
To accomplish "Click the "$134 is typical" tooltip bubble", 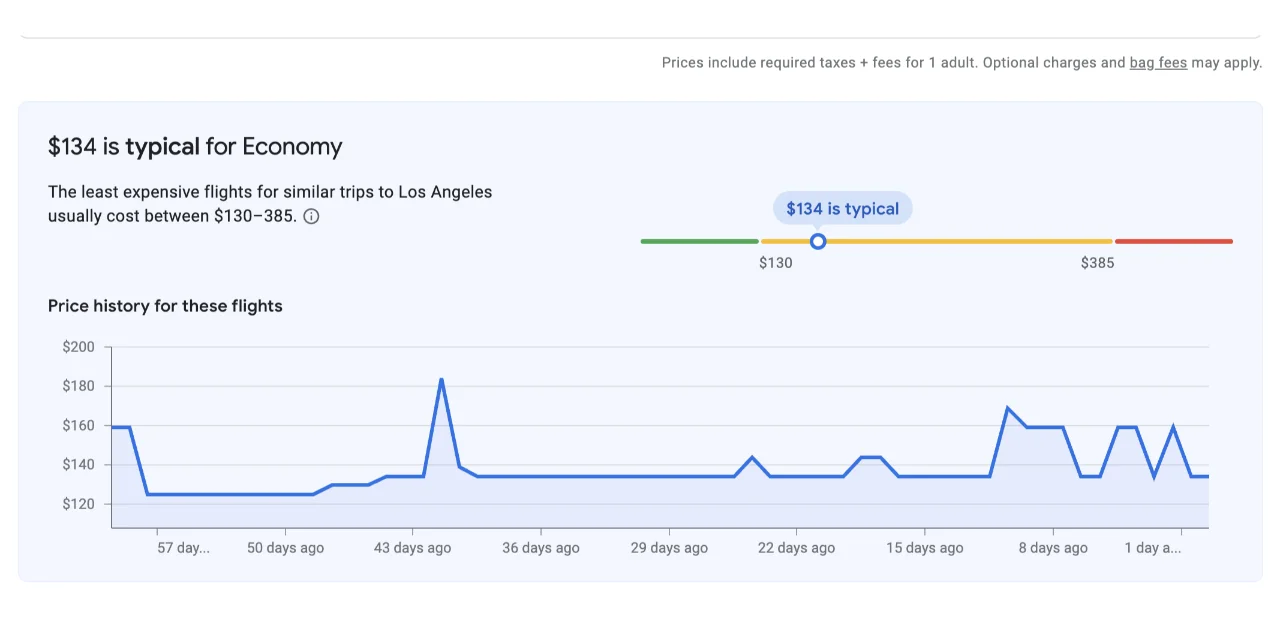I will coord(842,209).
